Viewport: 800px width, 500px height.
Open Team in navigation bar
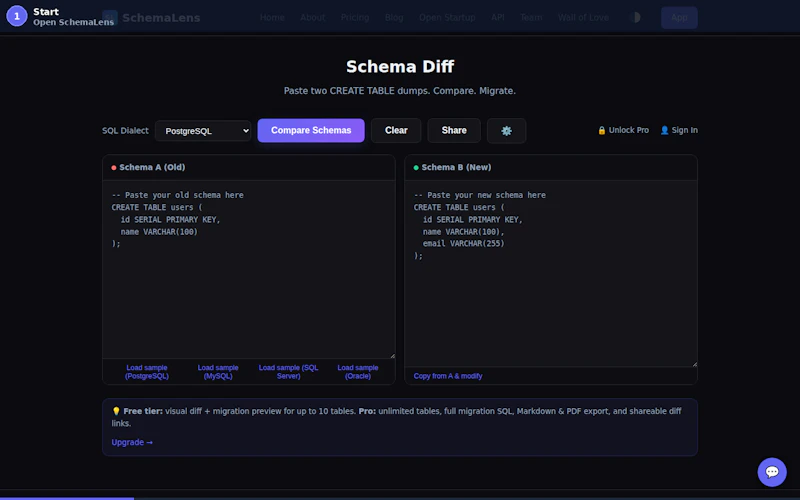pyautogui.click(x=531, y=17)
